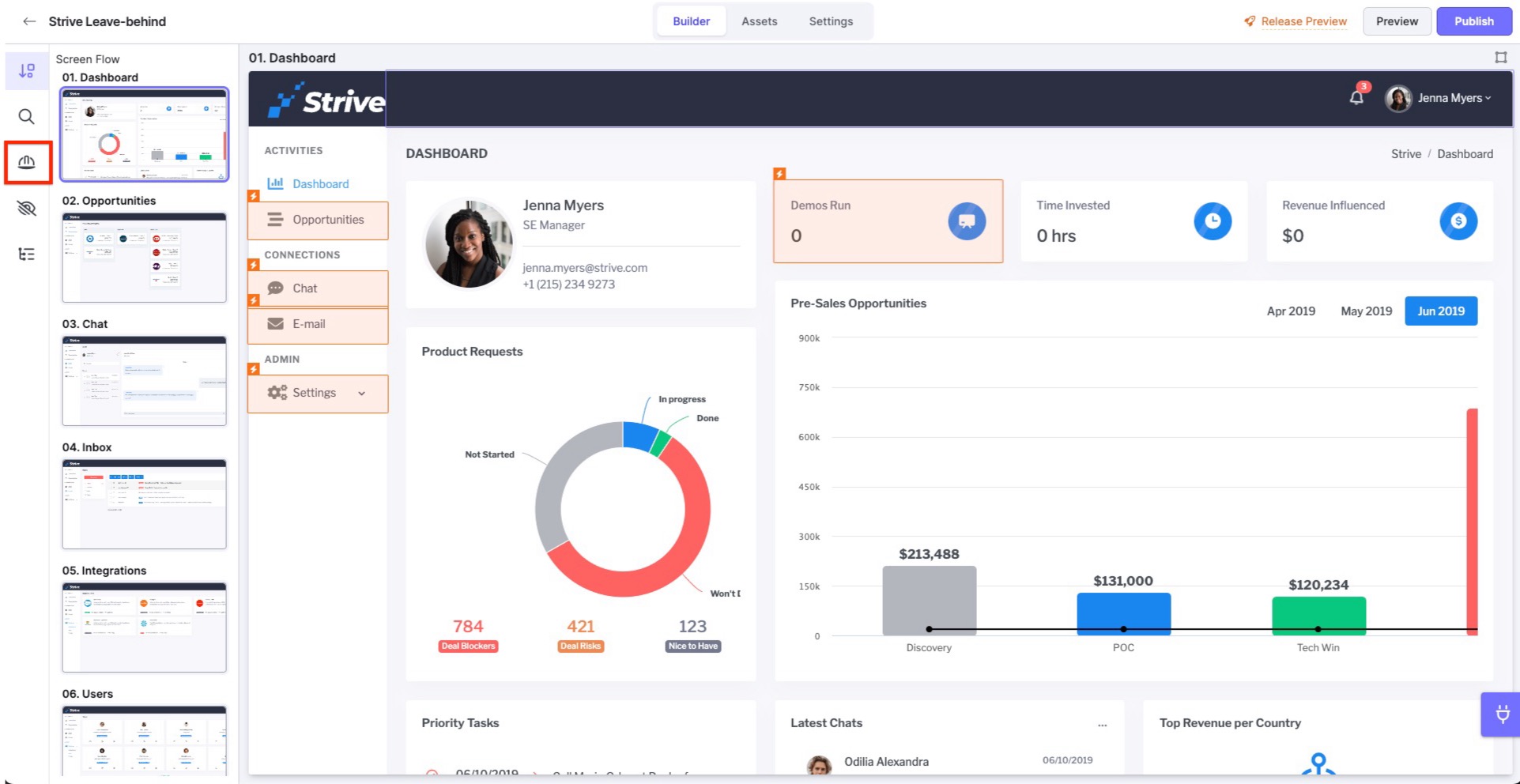The height and width of the screenshot is (784, 1520).
Task: Select the 03. Chat screen thumbnail
Action: (145, 381)
